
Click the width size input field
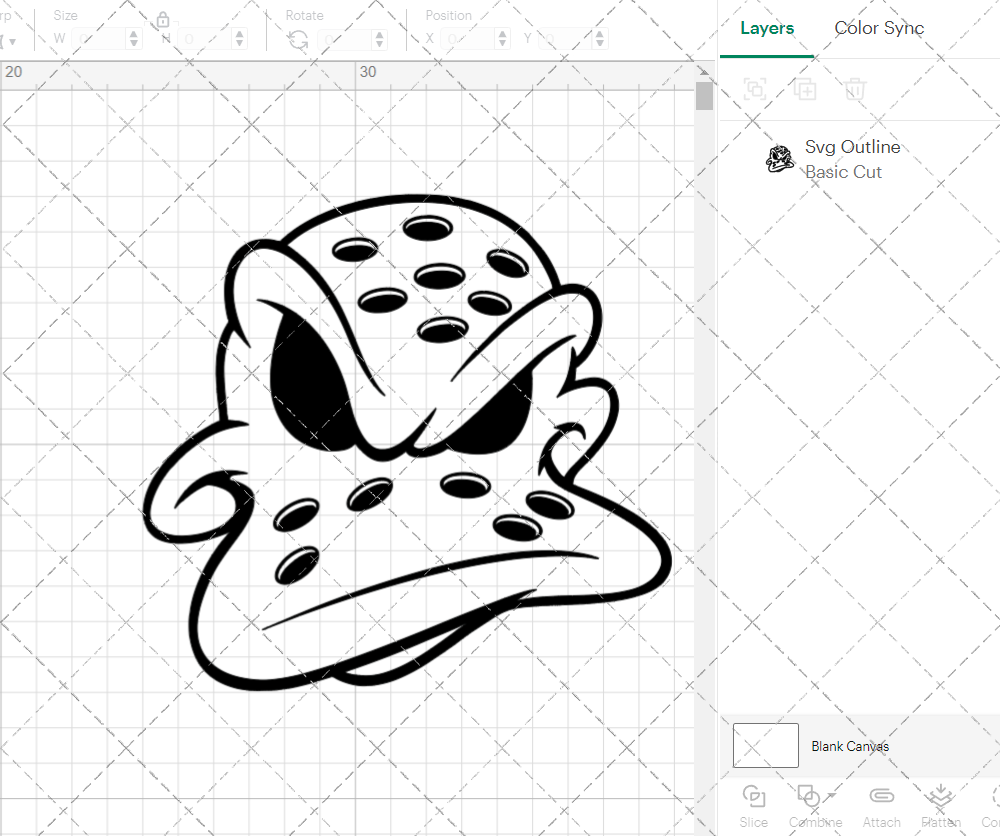point(99,39)
